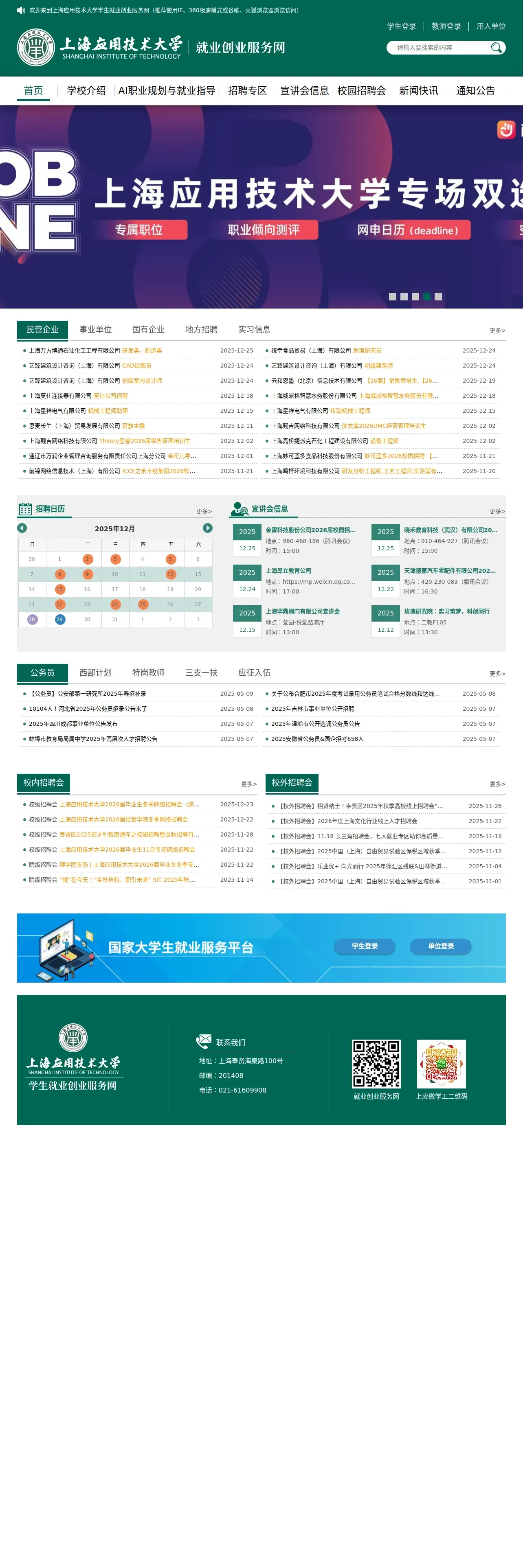The height and width of the screenshot is (1568, 523).
Task: Click 更多 in 校外招聘会 section
Action: click(x=497, y=784)
